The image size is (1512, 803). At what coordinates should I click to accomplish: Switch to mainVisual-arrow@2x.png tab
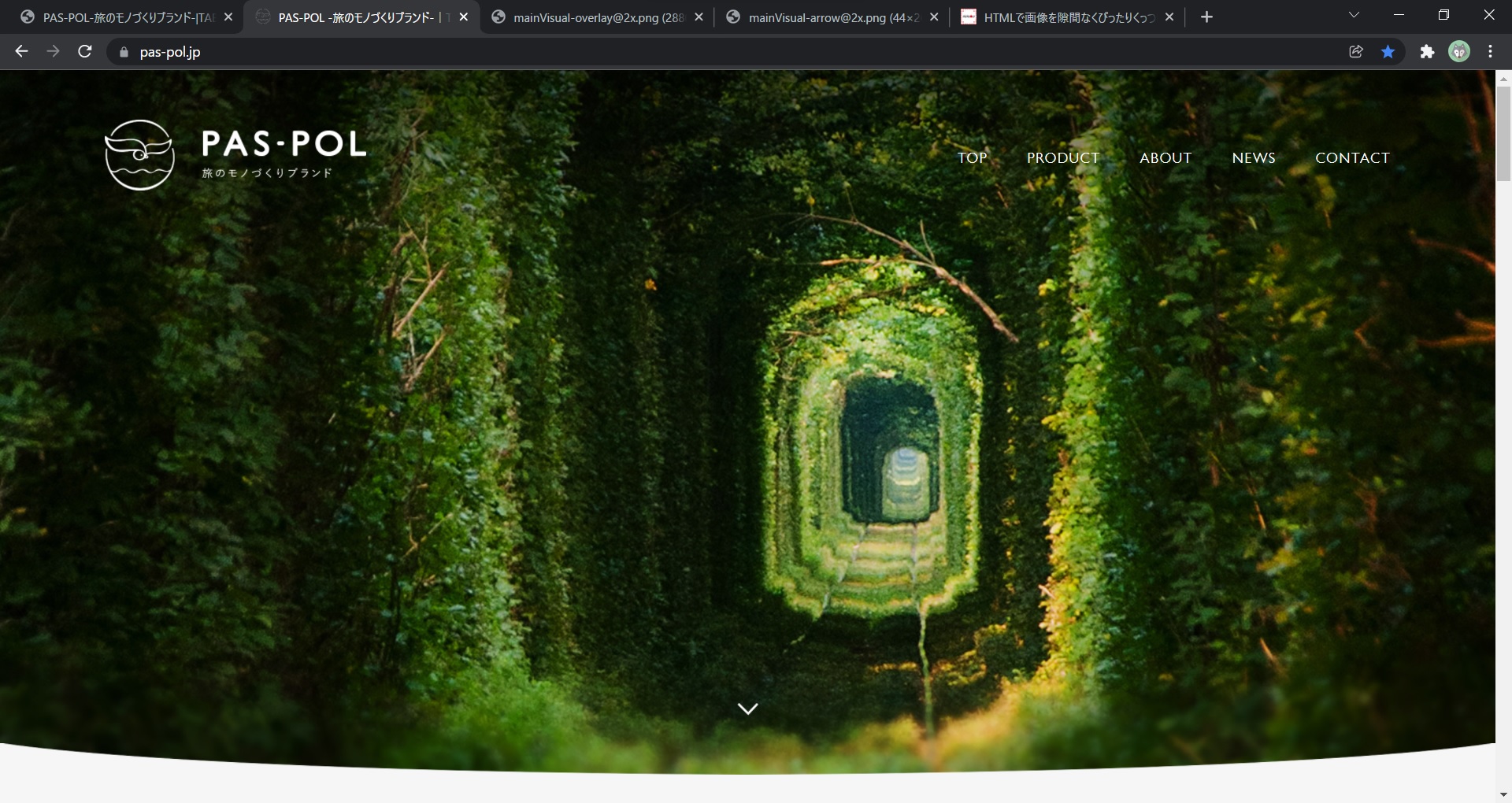click(827, 17)
